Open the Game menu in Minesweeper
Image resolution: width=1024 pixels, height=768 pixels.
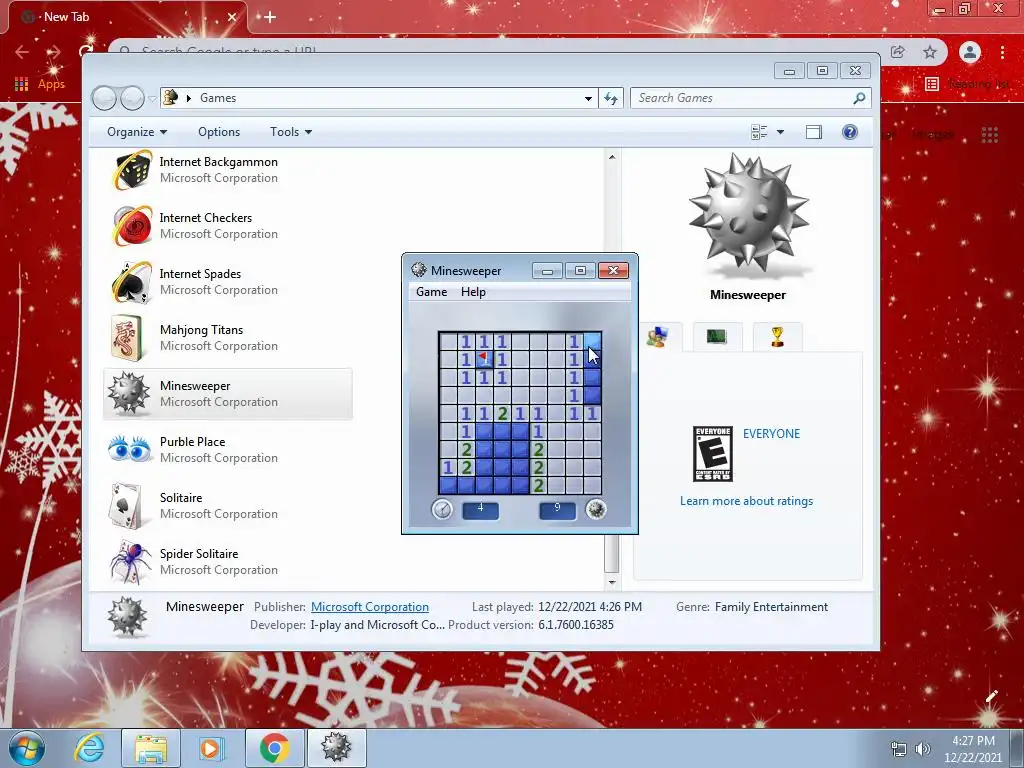click(432, 292)
